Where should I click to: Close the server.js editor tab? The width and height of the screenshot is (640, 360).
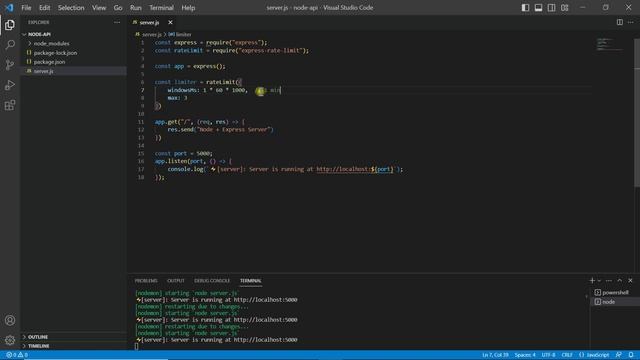170,22
